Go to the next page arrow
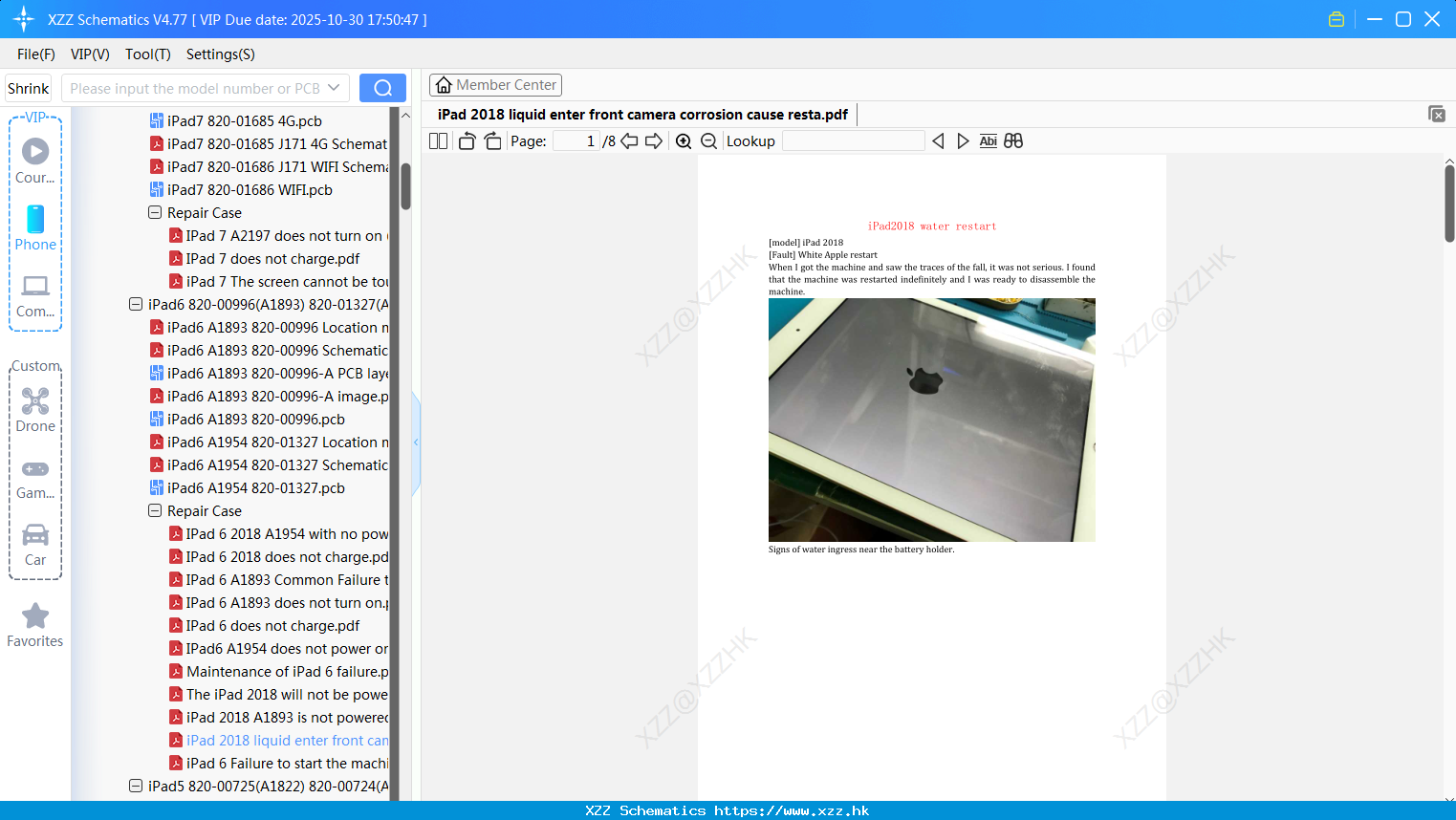1456x820 pixels. 654,141
